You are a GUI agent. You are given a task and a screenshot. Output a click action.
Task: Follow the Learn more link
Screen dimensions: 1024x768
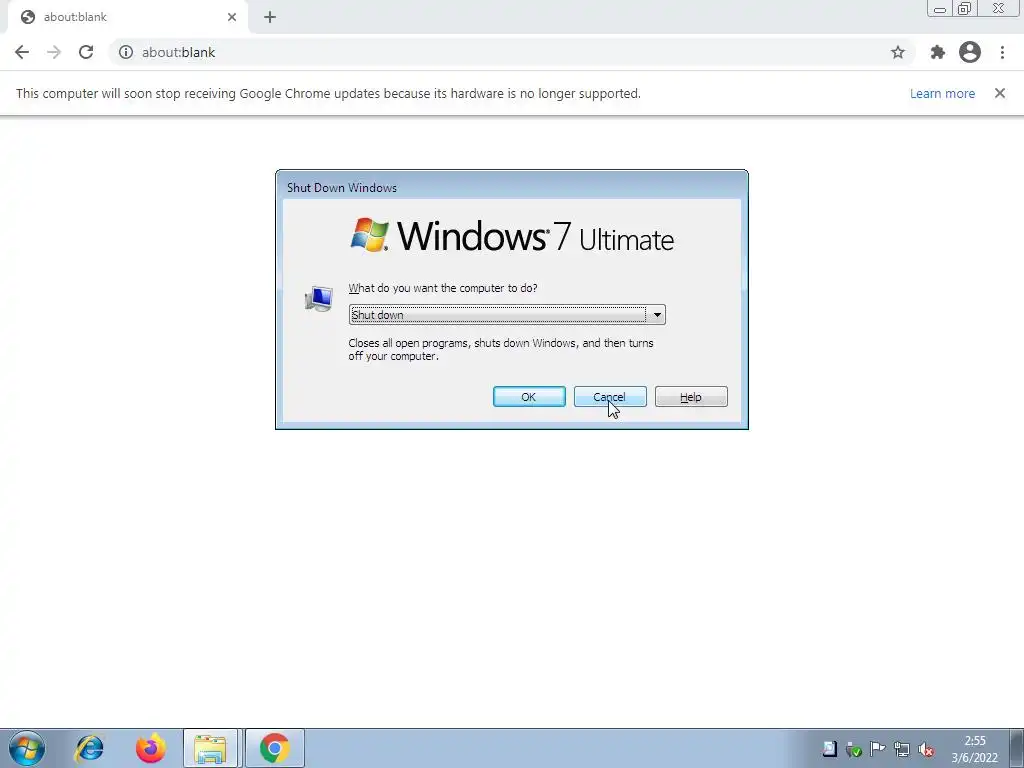click(942, 93)
